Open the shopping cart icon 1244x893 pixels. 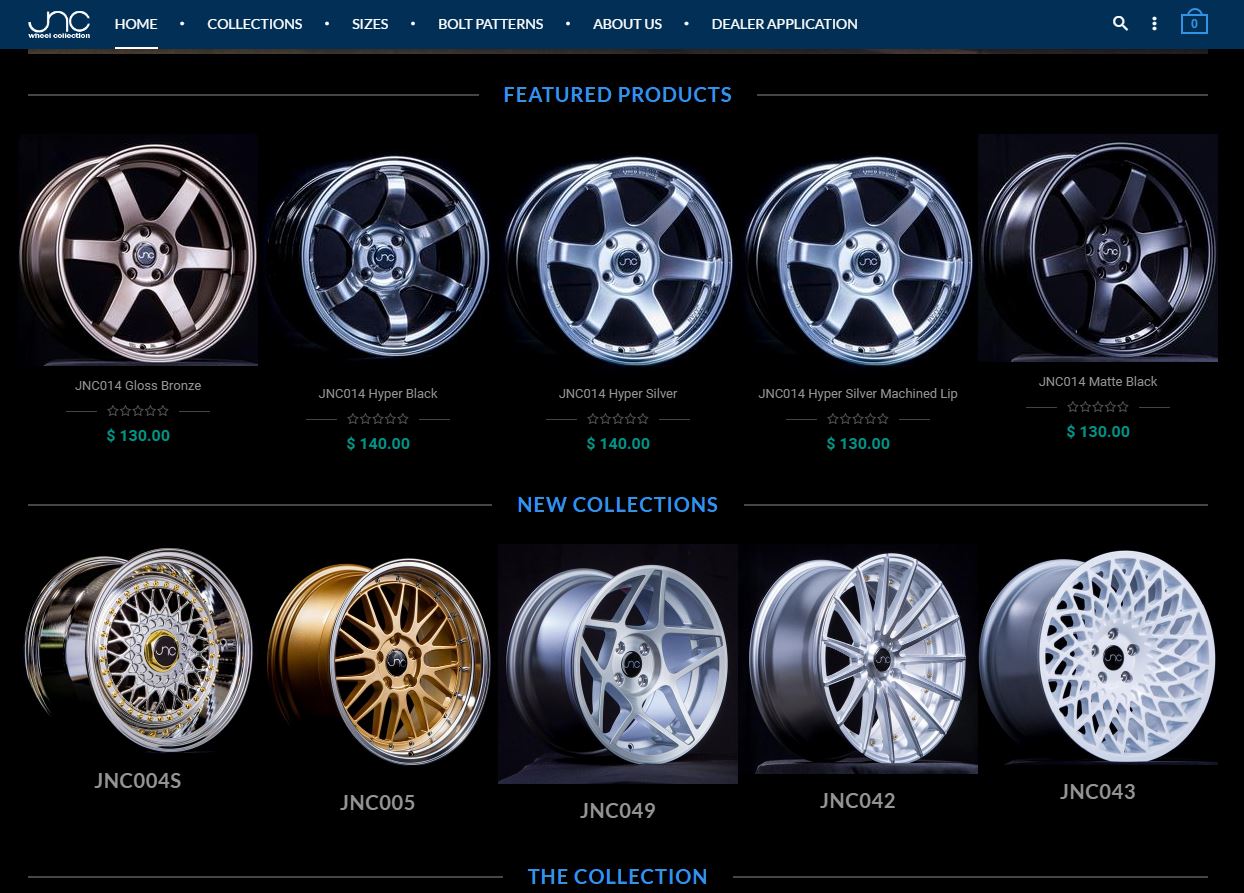coord(1194,23)
